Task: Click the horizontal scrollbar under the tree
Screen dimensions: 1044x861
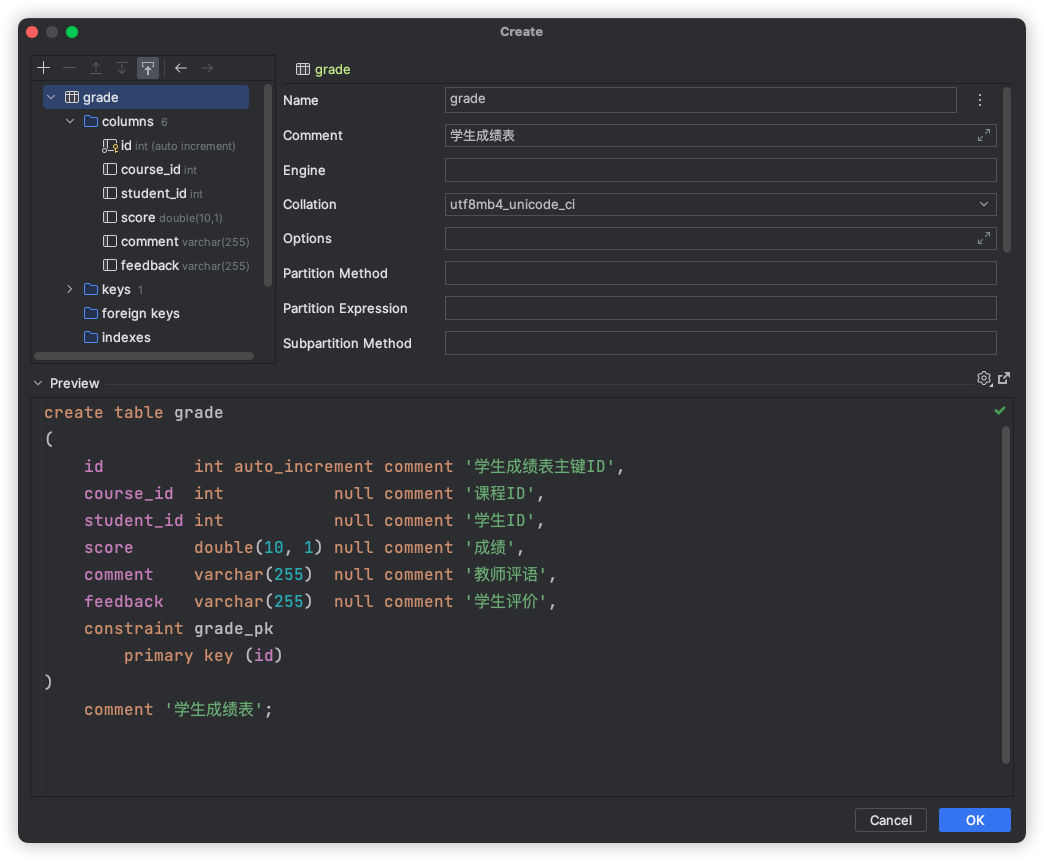Action: 144,356
